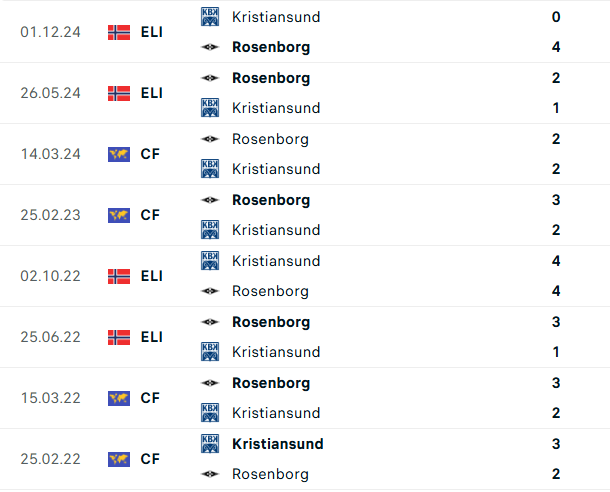This screenshot has height=492, width=610.
Task: Click Norway flag on 25.06.22 row
Action: pos(119,338)
